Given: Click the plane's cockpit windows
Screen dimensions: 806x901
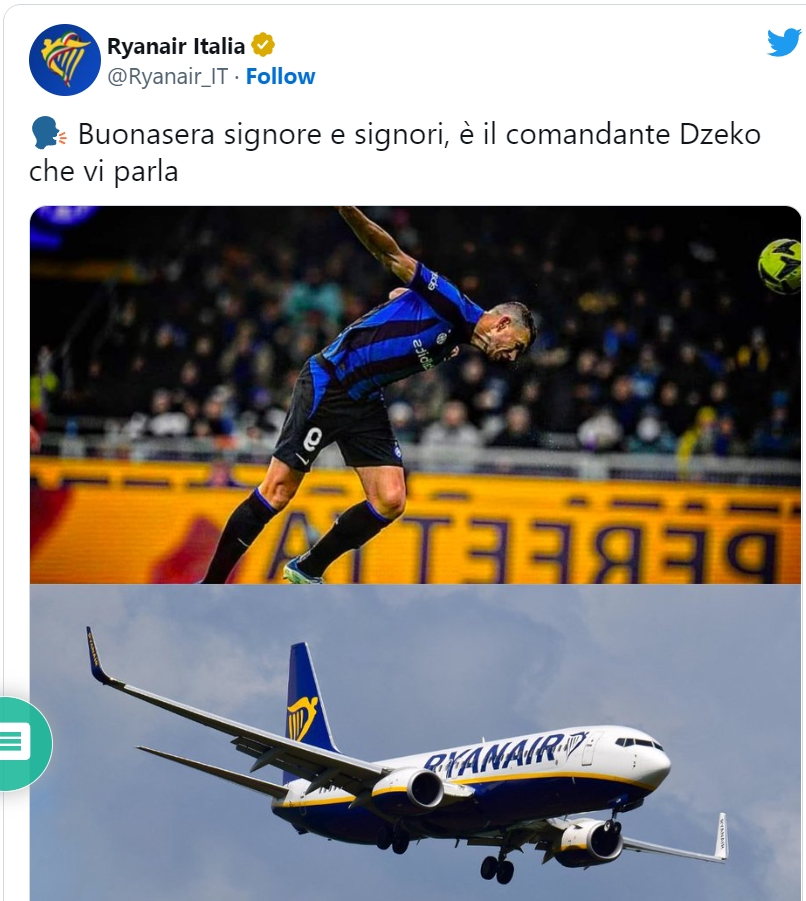Looking at the screenshot, I should tap(639, 742).
